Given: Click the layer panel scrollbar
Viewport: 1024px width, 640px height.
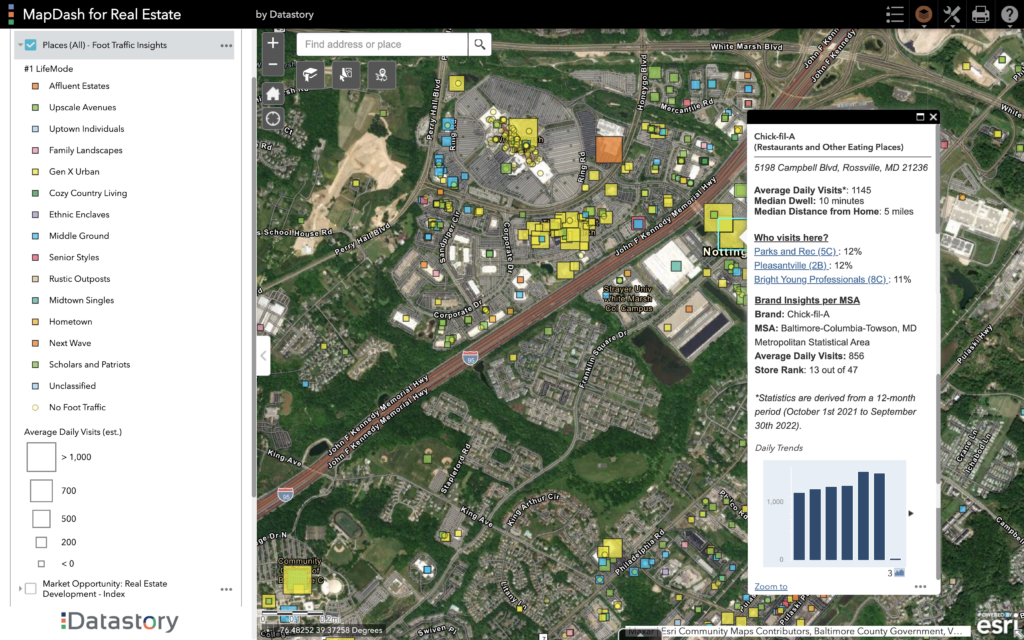Looking at the screenshot, I should tap(253, 287).
